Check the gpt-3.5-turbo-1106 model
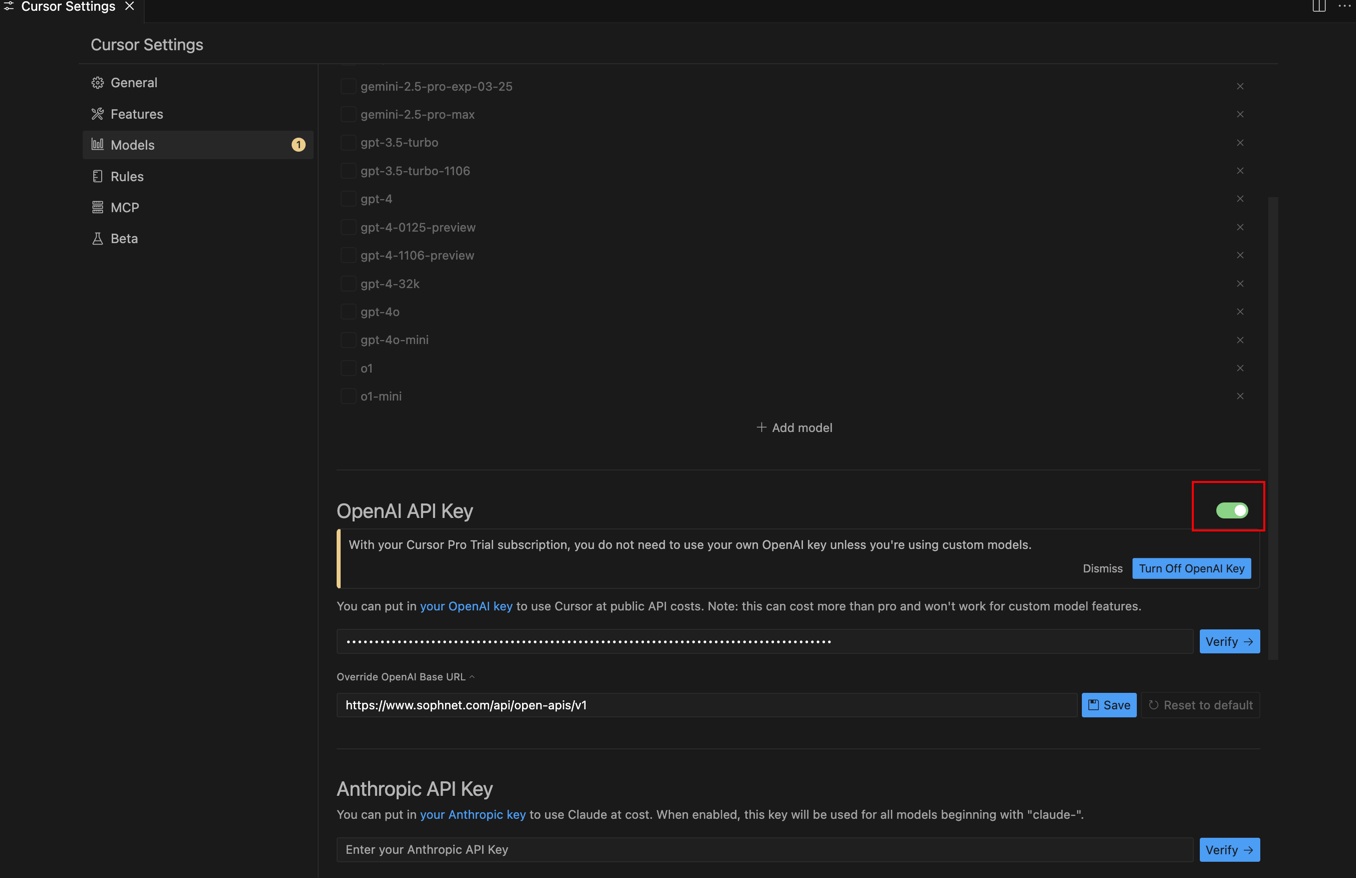The width and height of the screenshot is (1356, 878). (x=348, y=171)
